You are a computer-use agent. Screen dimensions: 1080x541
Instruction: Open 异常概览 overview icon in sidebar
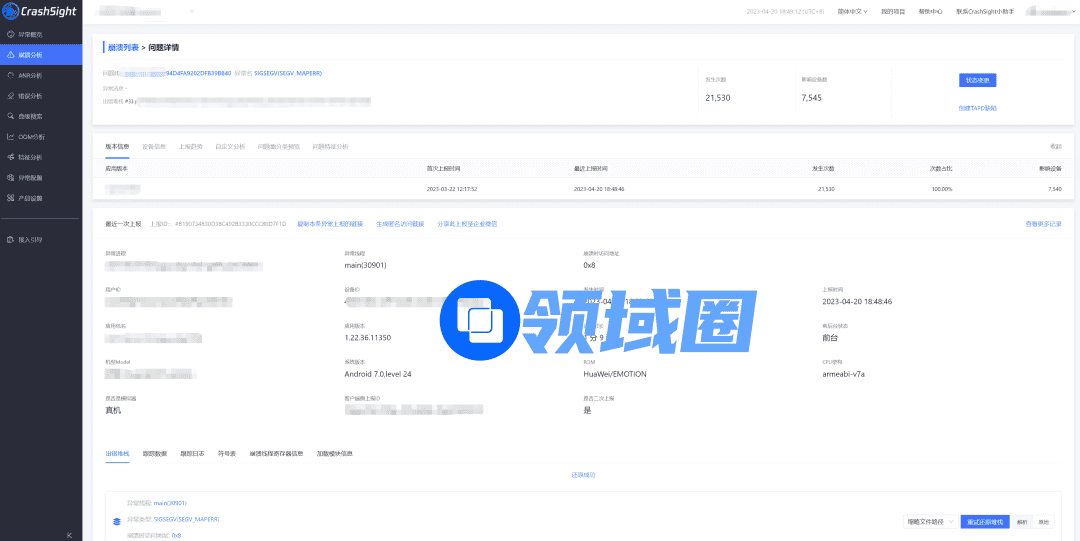[x=10, y=34]
